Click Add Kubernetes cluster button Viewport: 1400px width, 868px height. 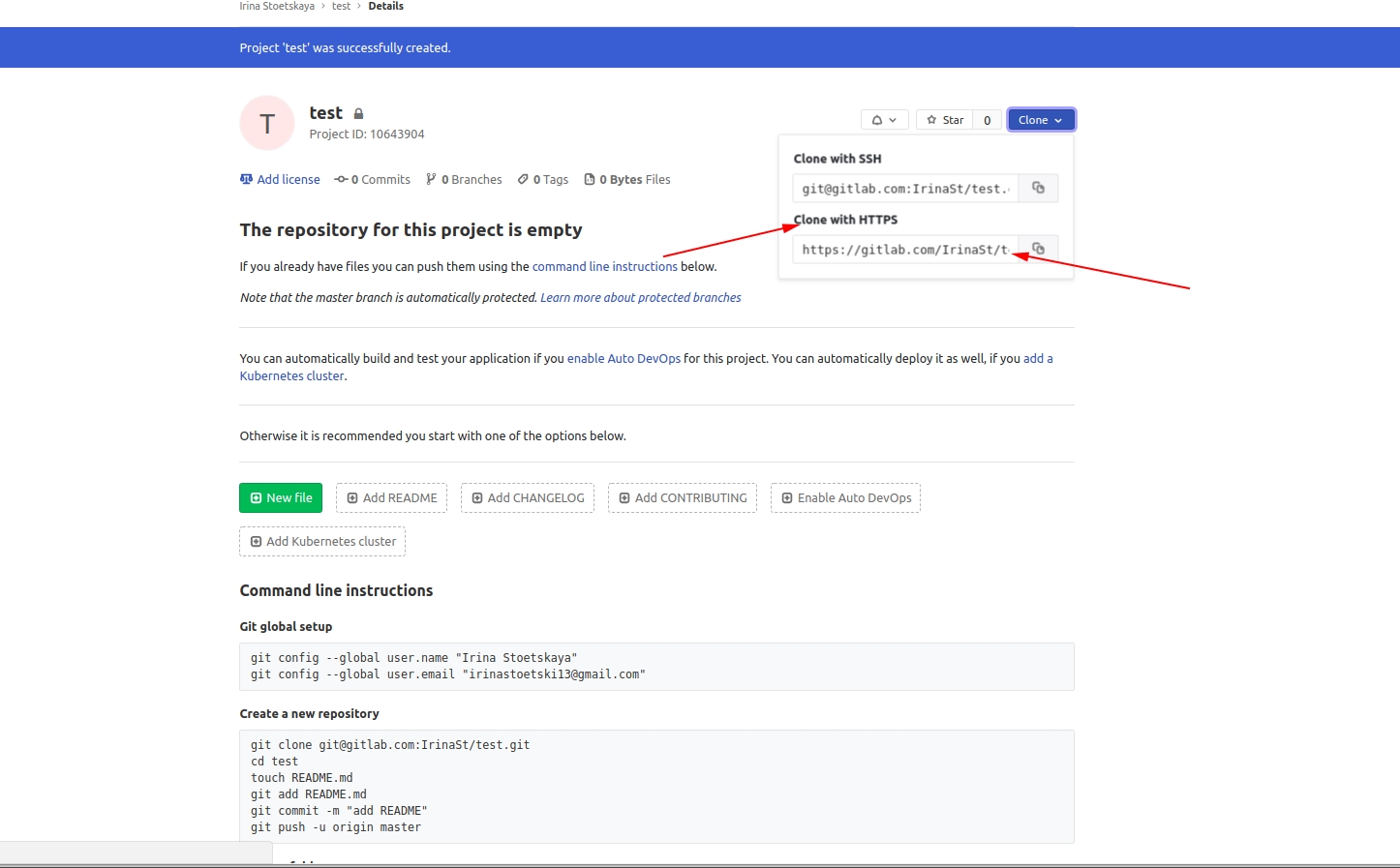[322, 542]
